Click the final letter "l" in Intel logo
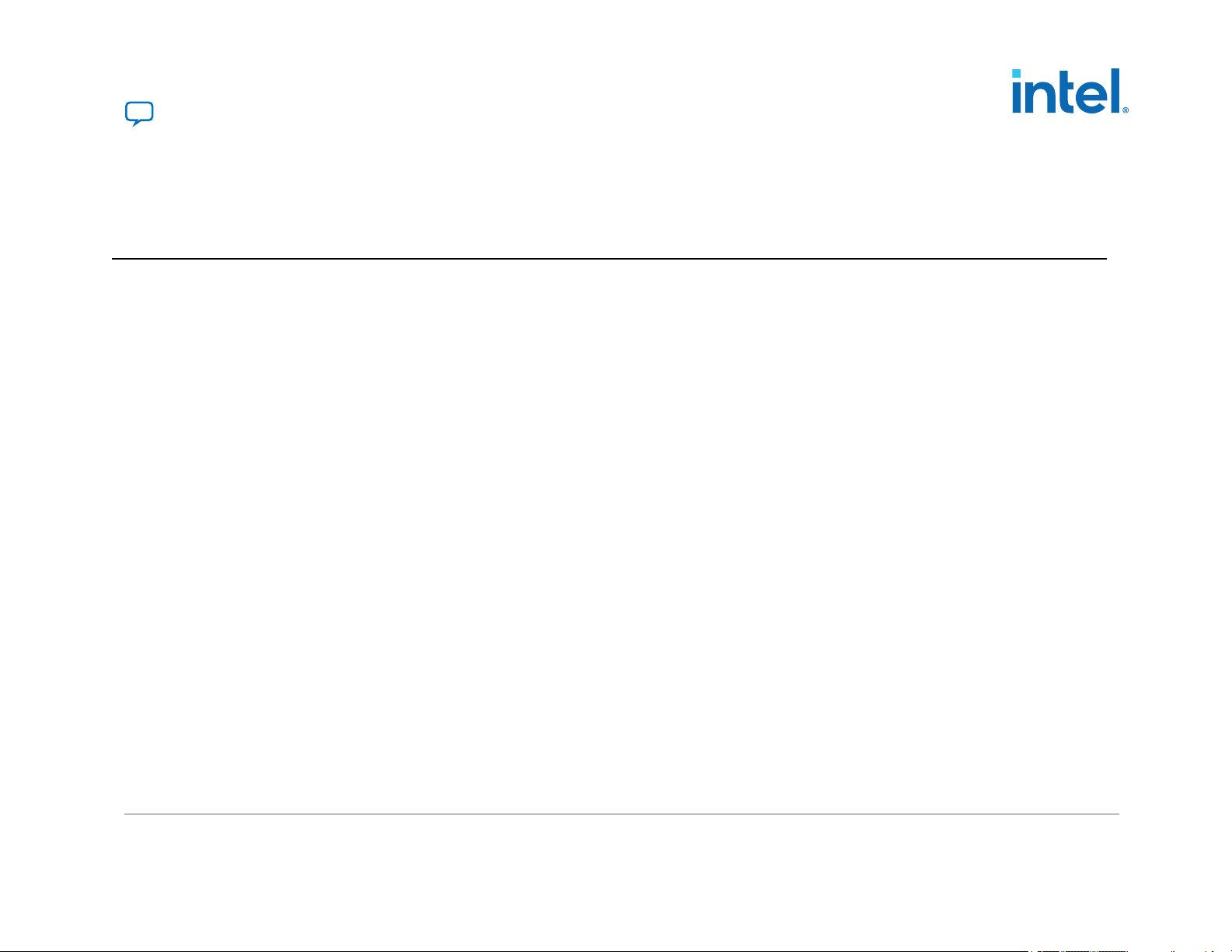 (1114, 91)
